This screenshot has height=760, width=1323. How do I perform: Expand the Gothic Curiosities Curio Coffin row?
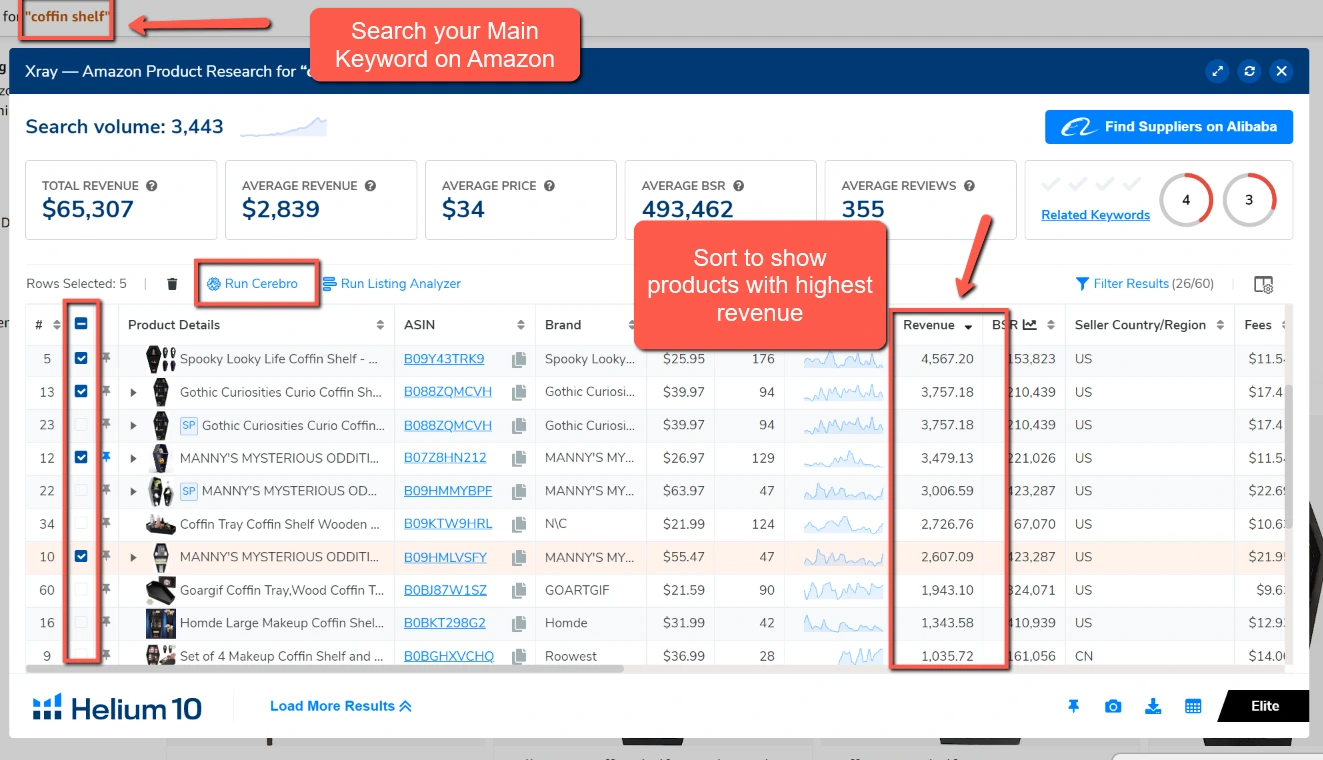[133, 391]
